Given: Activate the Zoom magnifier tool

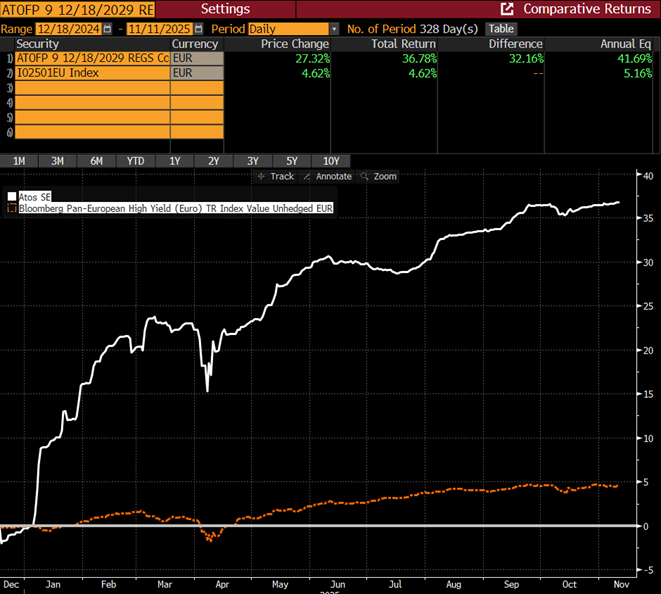Looking at the screenshot, I should tap(379, 176).
